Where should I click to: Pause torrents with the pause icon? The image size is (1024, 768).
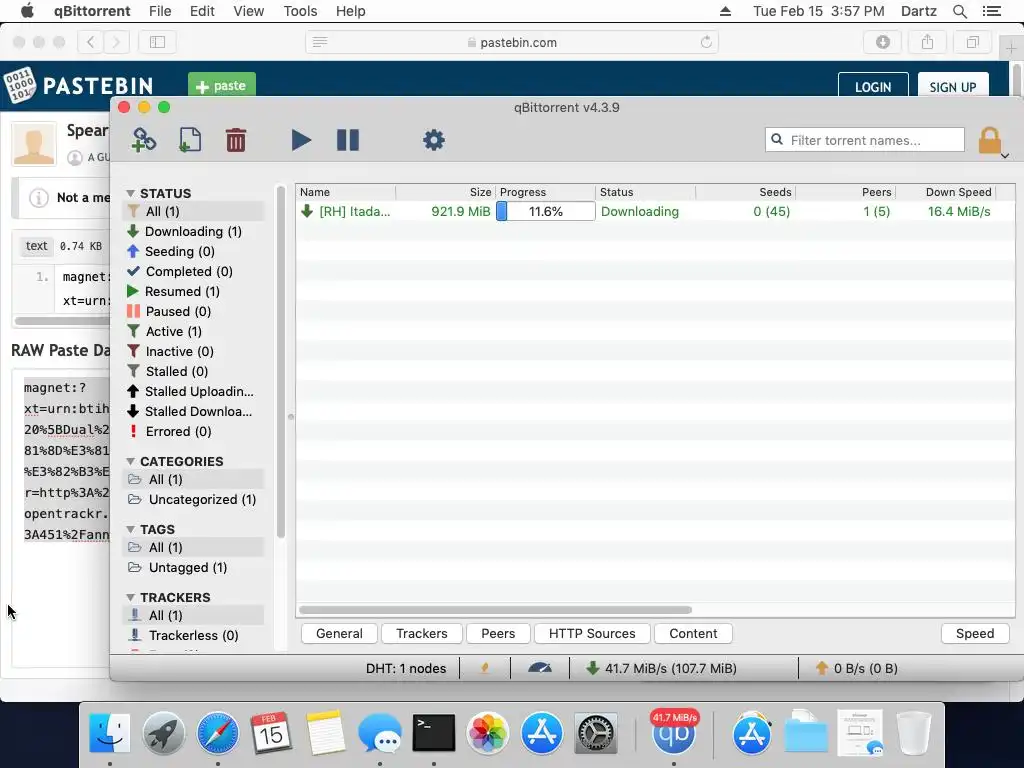pyautogui.click(x=347, y=140)
